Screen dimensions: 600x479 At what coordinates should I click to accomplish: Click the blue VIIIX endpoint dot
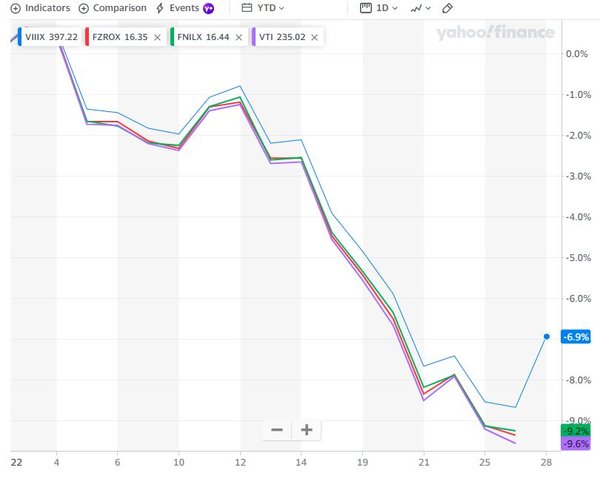tap(546, 337)
